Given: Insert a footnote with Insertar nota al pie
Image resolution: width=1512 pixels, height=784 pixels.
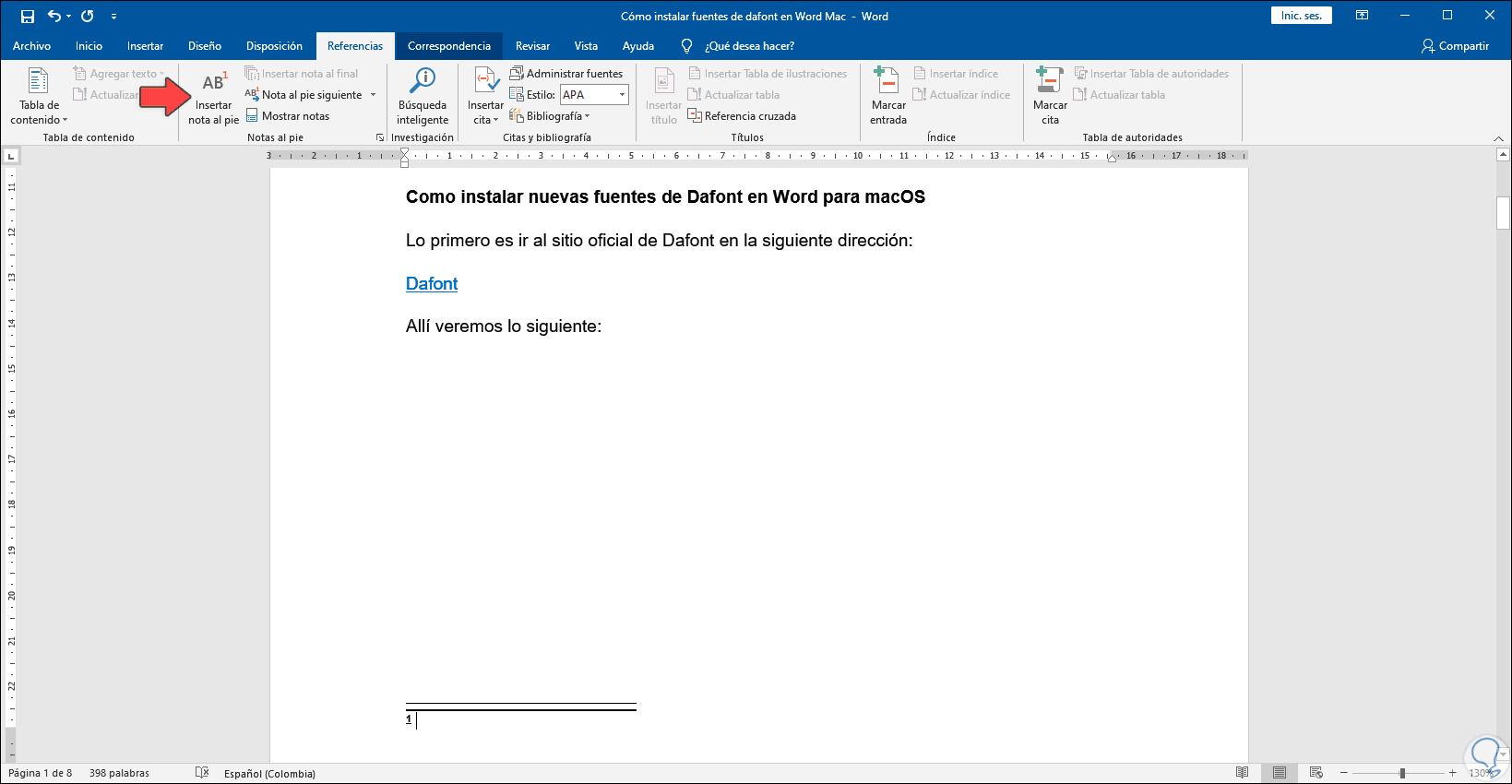Looking at the screenshot, I should 214,98.
